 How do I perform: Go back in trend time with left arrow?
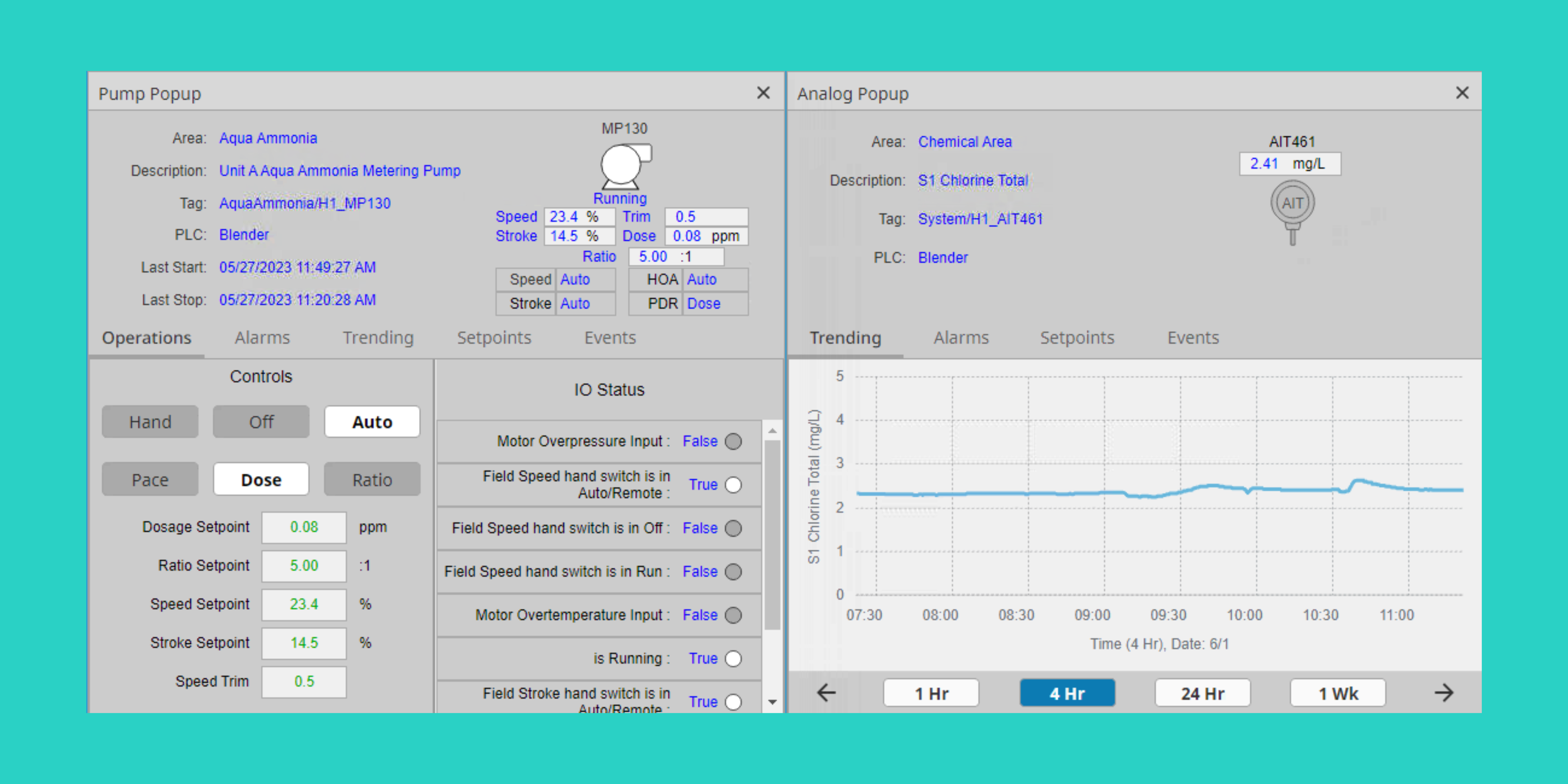coord(826,693)
